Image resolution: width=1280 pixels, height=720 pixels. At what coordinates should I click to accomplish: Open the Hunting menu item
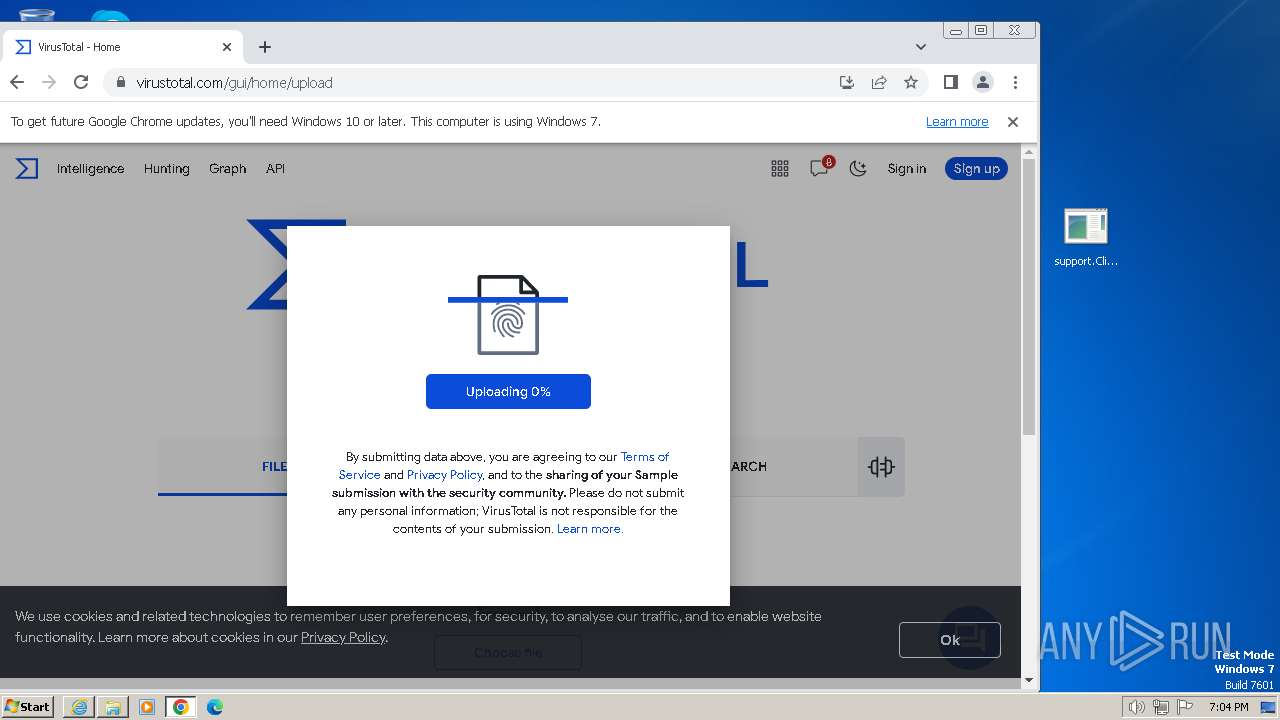tap(166, 169)
